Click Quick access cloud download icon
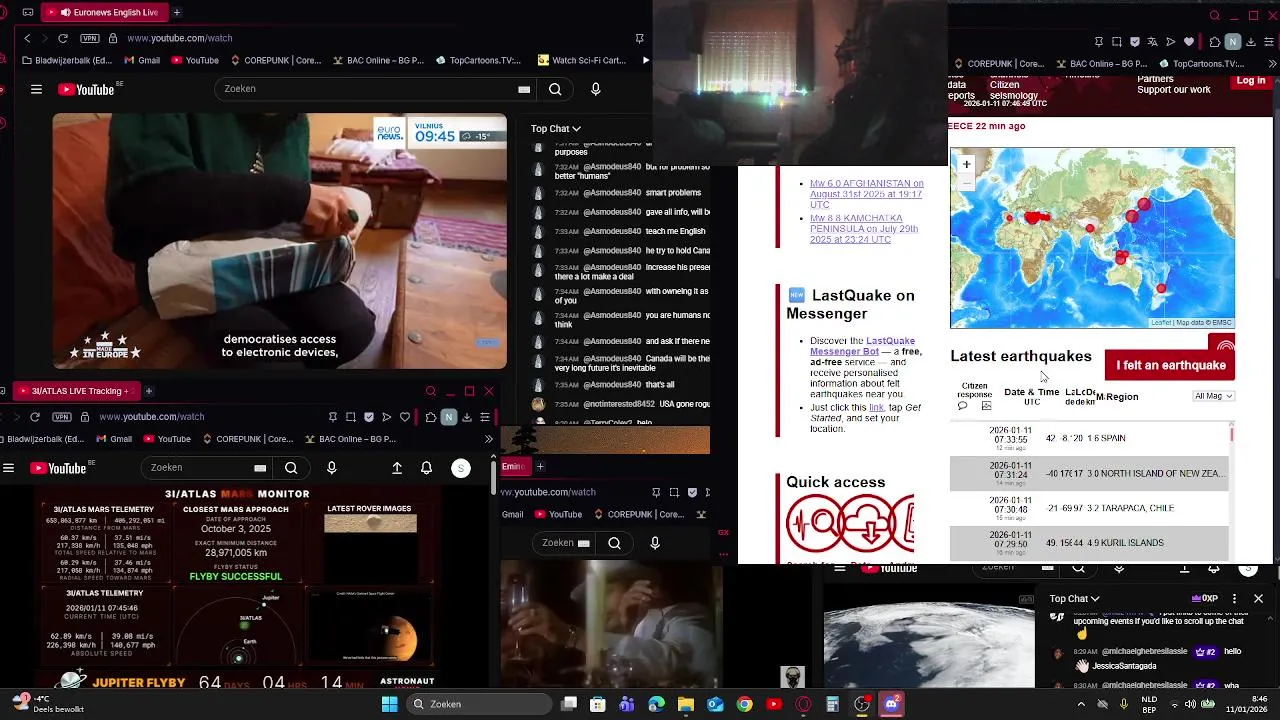1280x720 pixels. (x=870, y=523)
